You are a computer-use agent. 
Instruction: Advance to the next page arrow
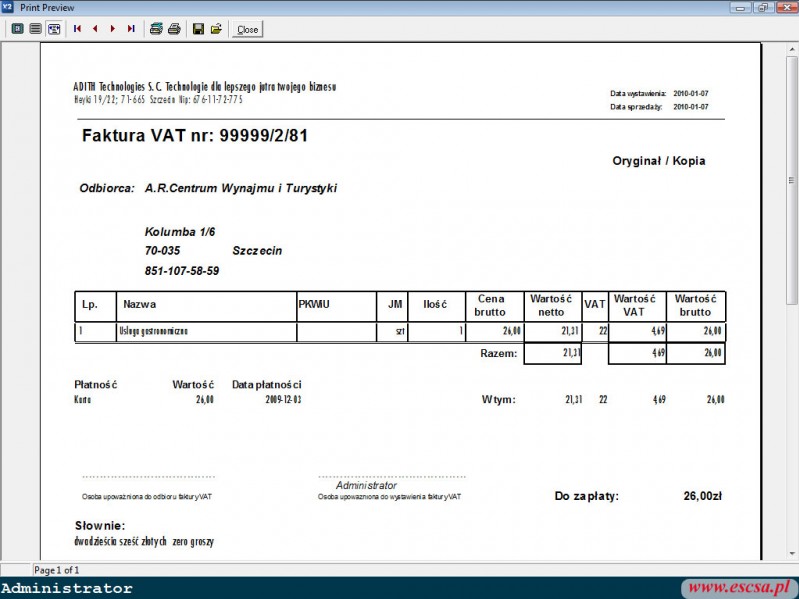click(113, 29)
